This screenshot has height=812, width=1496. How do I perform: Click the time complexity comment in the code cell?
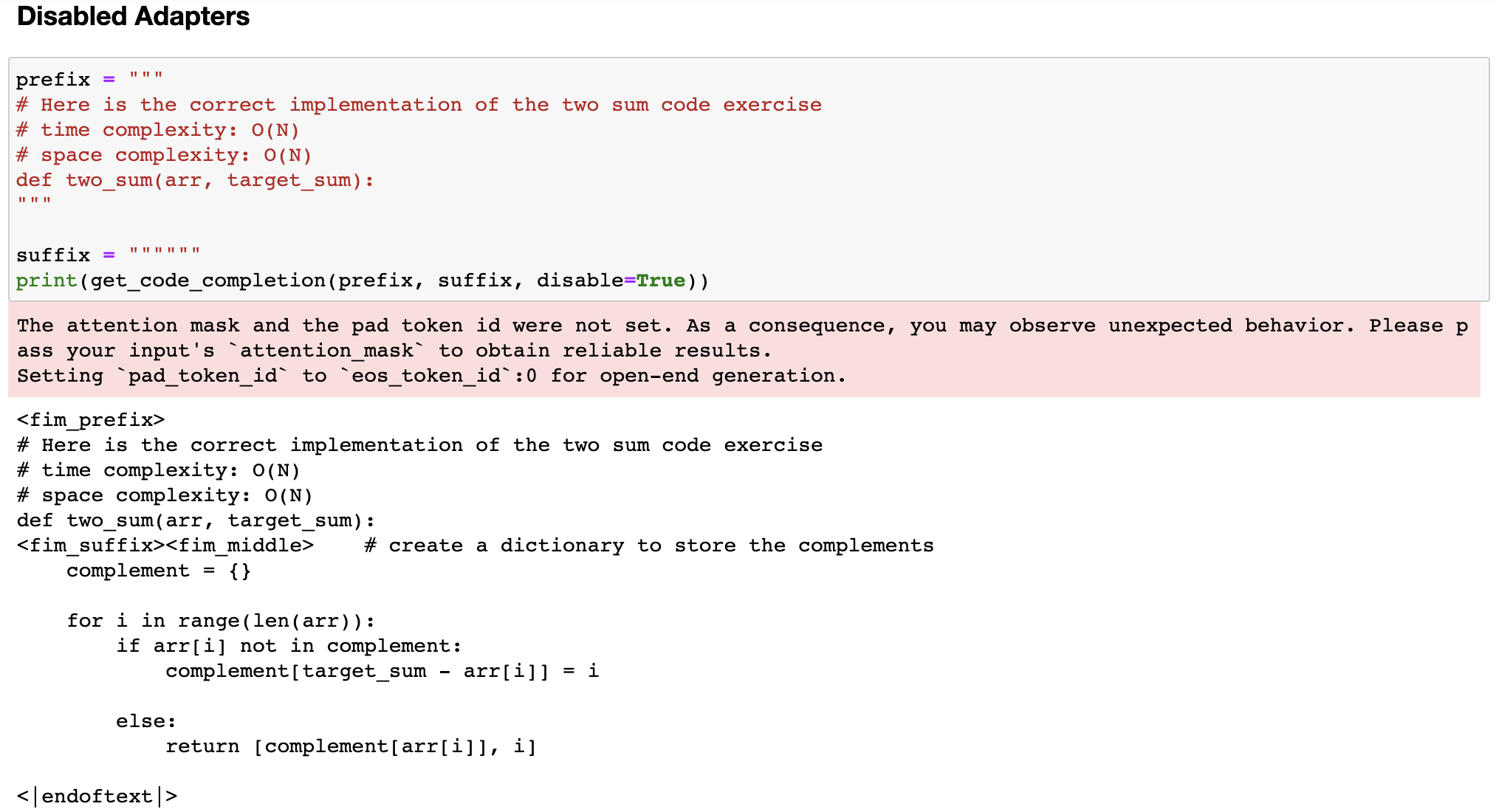click(x=158, y=130)
